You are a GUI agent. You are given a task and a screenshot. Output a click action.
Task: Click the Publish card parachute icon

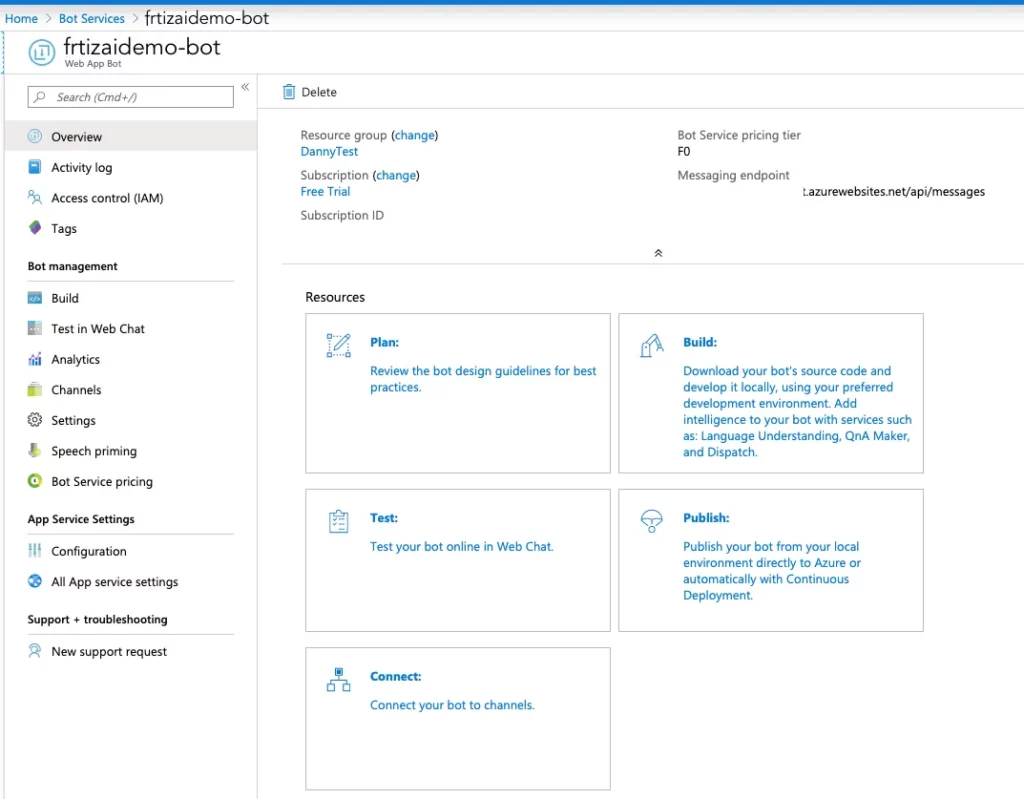pyautogui.click(x=652, y=521)
